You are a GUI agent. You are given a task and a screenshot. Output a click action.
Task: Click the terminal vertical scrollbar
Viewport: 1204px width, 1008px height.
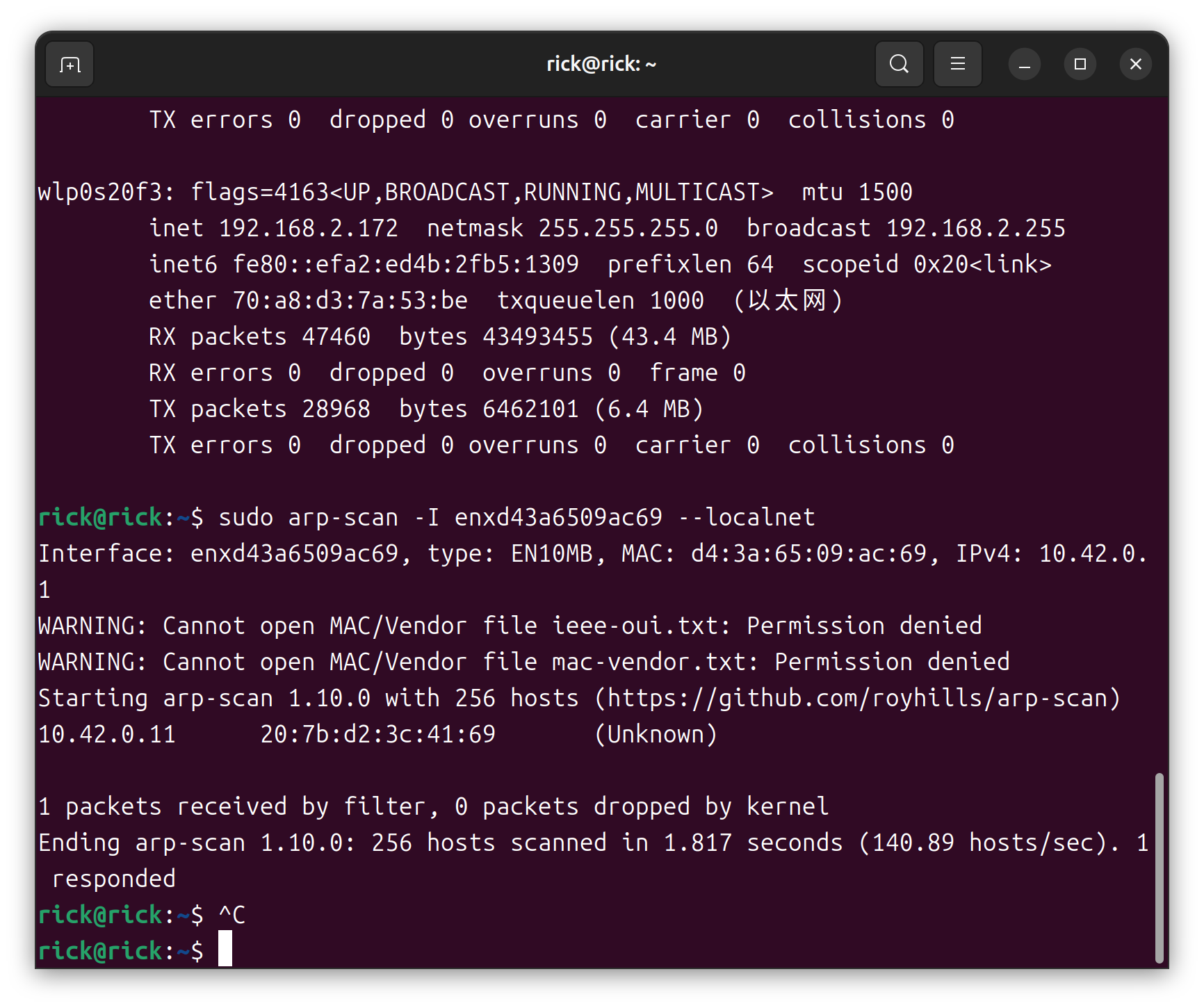tap(1158, 867)
